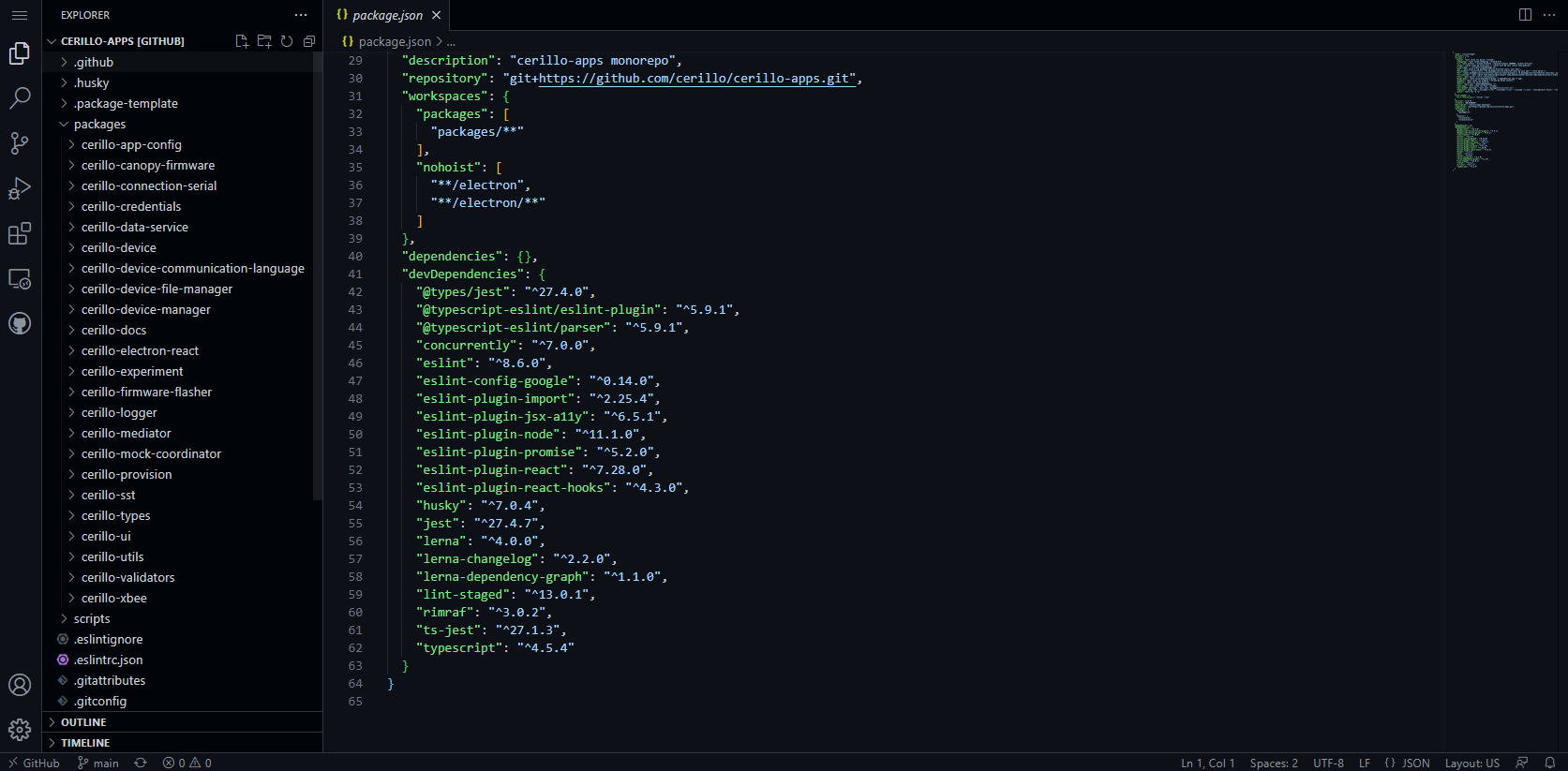This screenshot has height=771, width=1568.
Task: Click the Ln 1, Col 1 position indicator
Action: tap(1207, 763)
